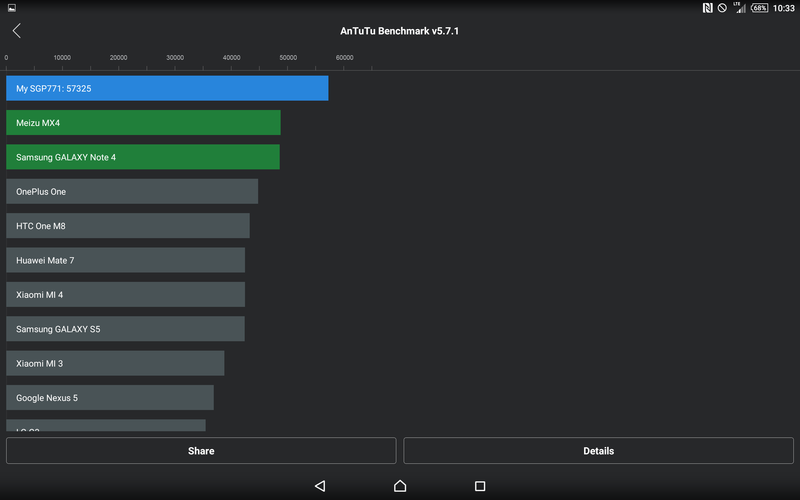This screenshot has height=500, width=800.
Task: Tap the Huawei Mate 7 bar
Action: click(x=125, y=260)
